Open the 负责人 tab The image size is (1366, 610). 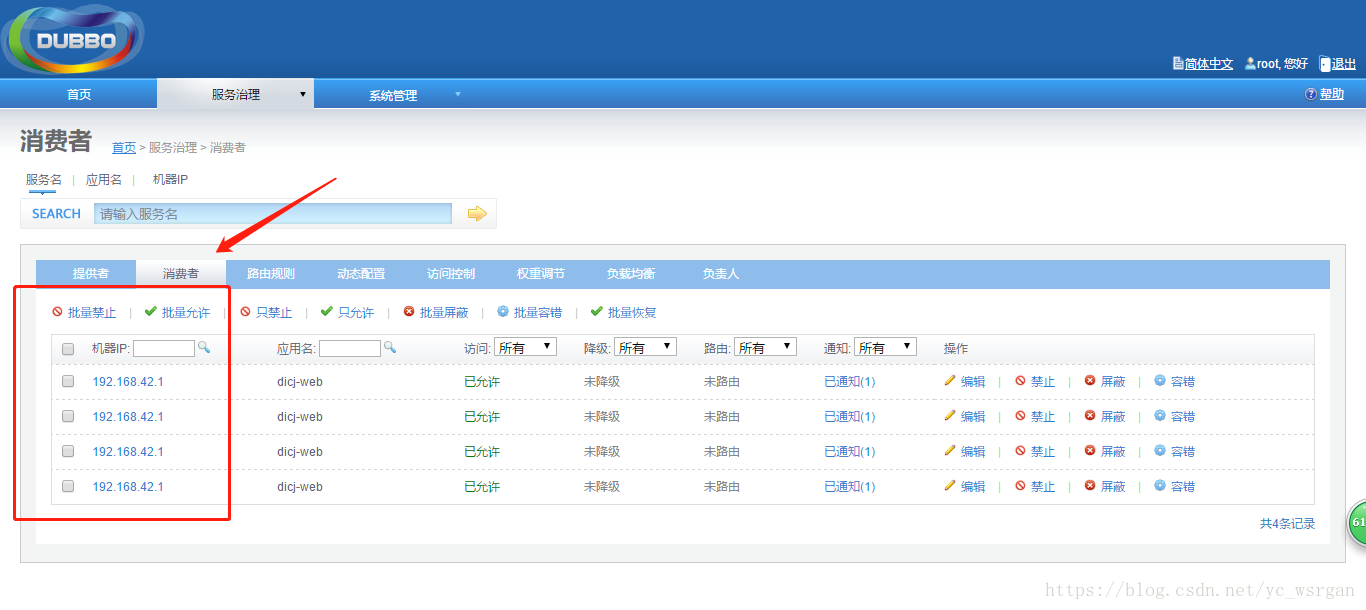coord(721,274)
